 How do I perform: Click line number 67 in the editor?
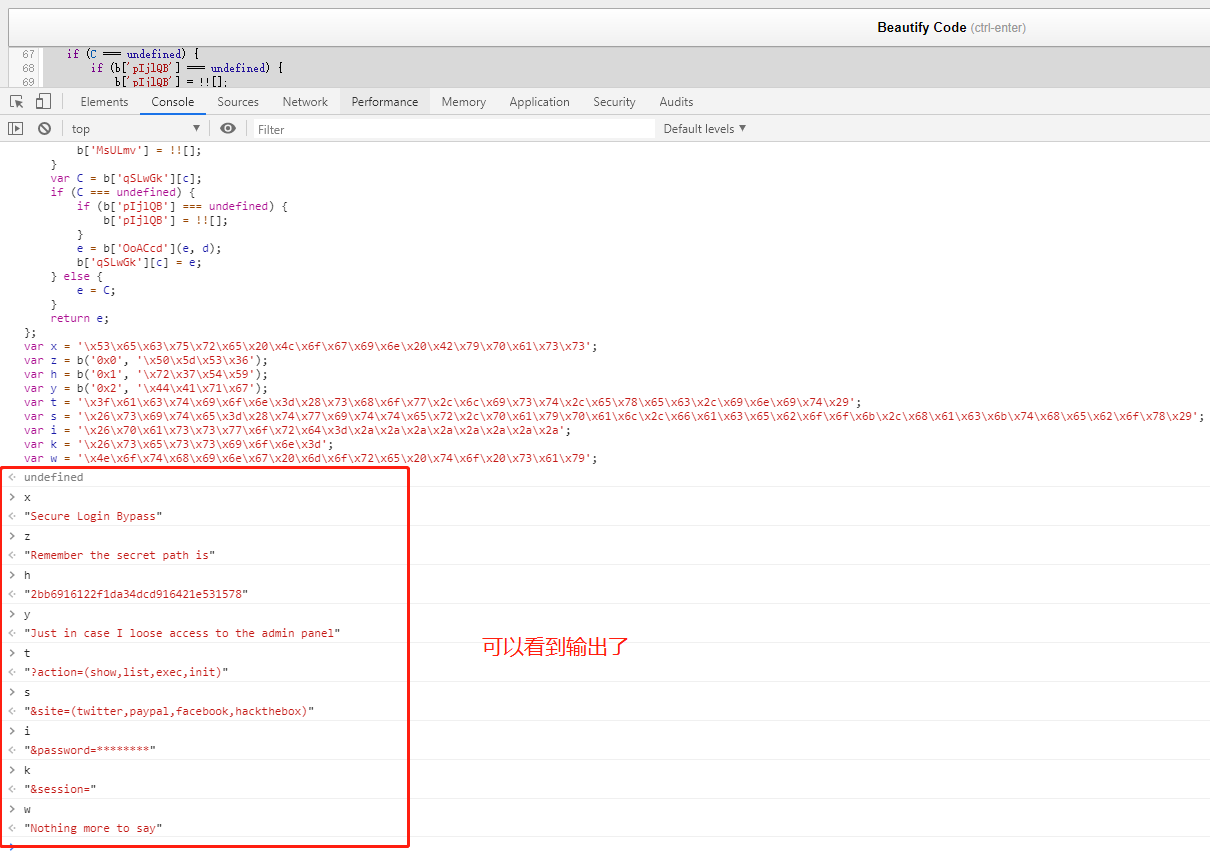tap(28, 54)
